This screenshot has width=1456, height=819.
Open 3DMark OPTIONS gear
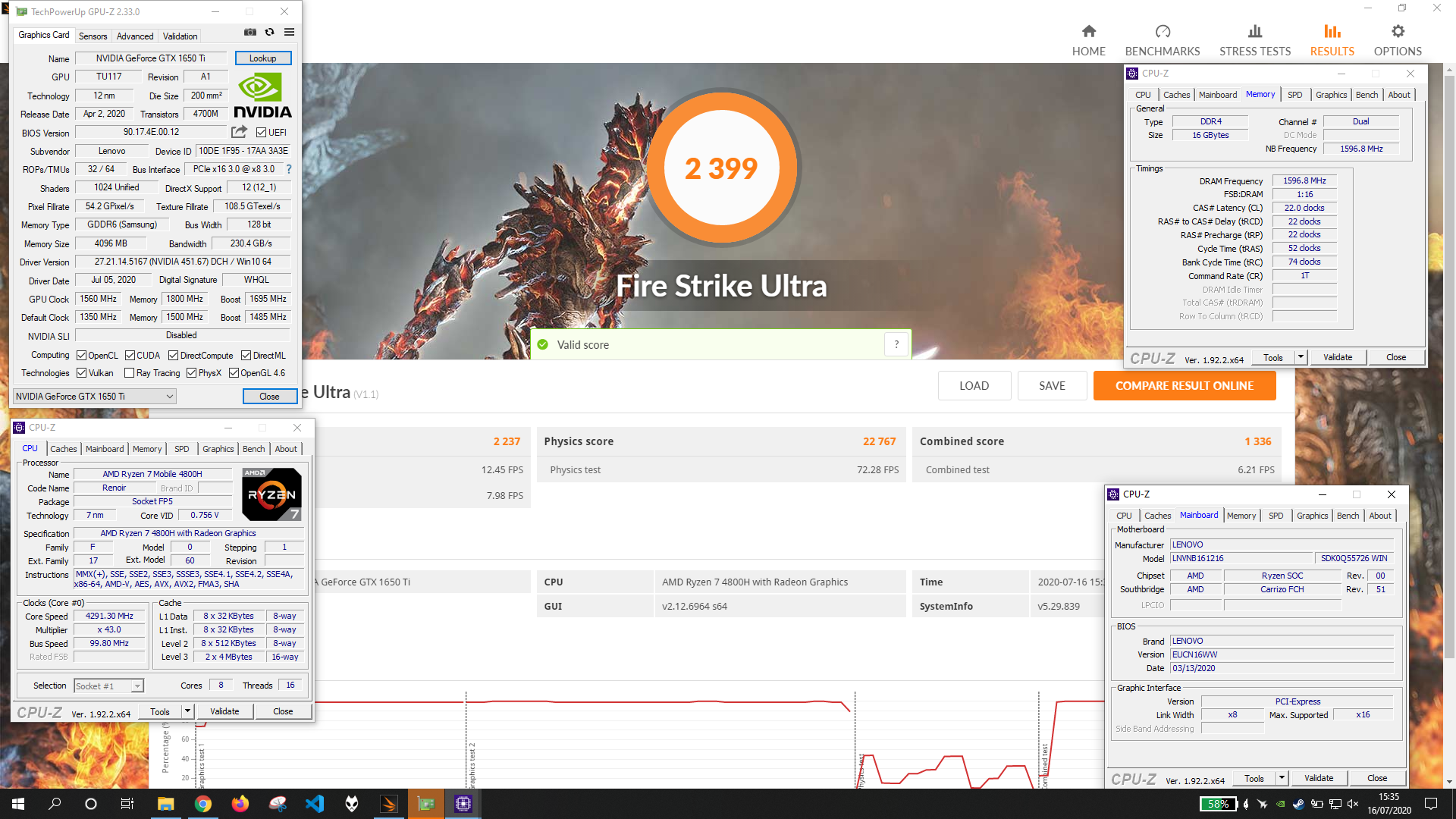(x=1398, y=40)
